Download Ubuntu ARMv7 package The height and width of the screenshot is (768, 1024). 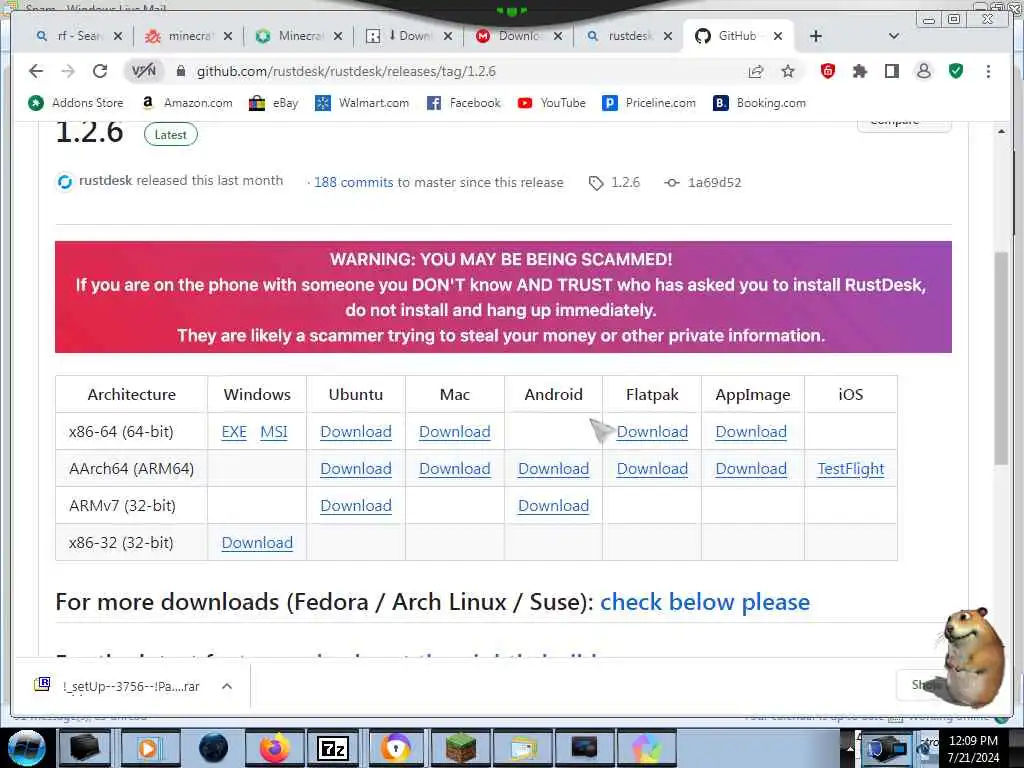356,506
